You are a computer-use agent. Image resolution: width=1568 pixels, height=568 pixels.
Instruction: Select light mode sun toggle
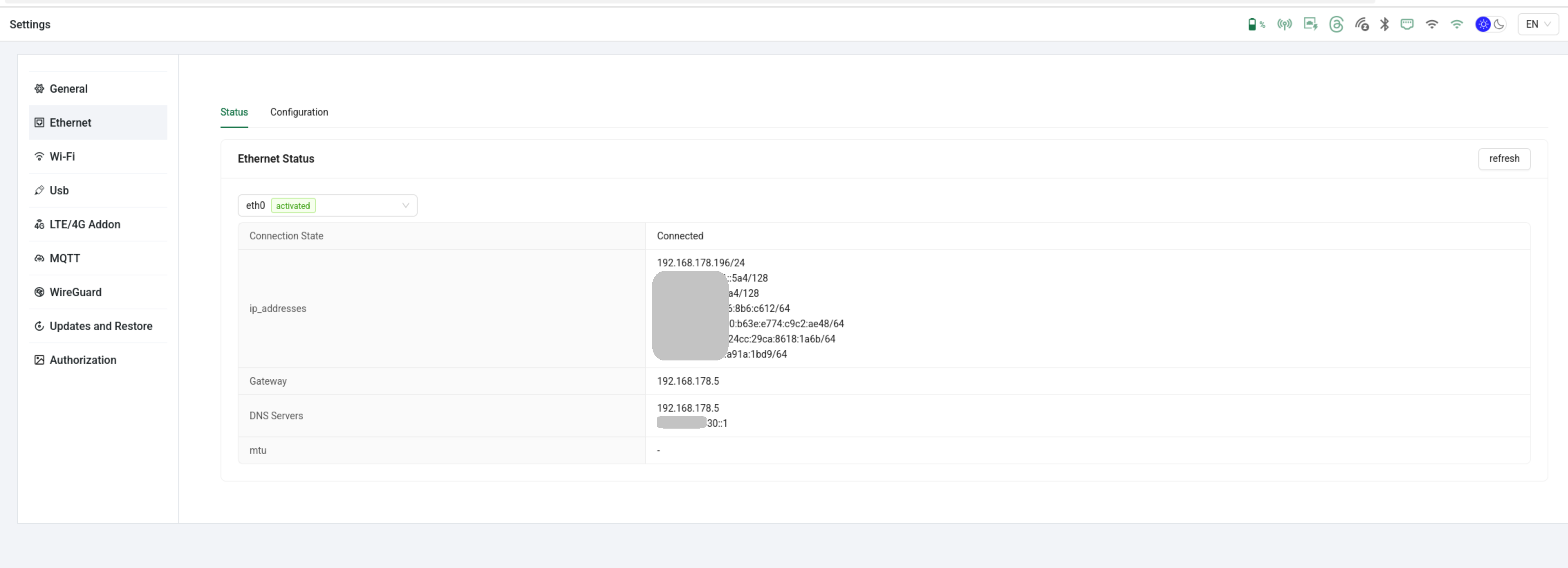tap(1483, 24)
